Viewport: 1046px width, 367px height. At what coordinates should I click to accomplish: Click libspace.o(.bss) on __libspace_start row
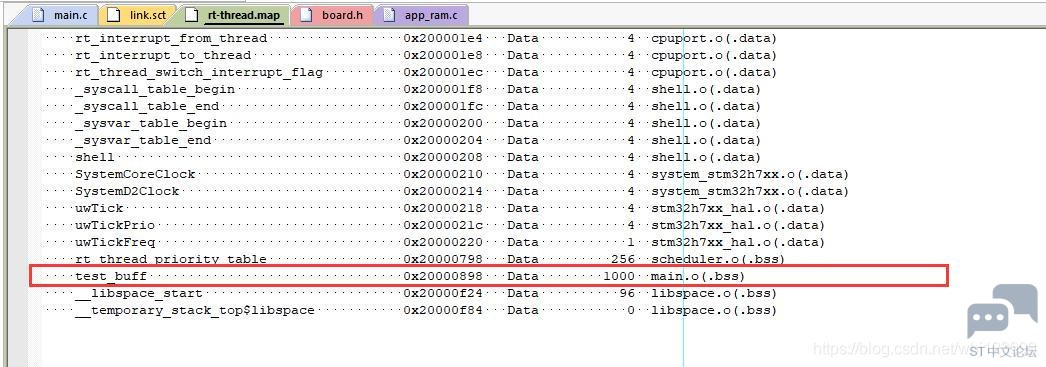714,293
